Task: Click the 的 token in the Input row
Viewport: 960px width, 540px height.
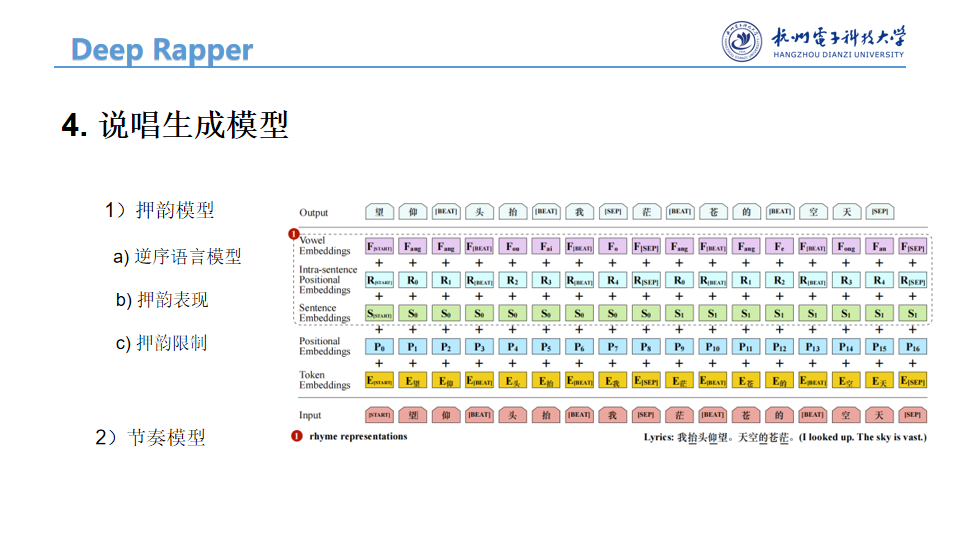Action: point(779,415)
